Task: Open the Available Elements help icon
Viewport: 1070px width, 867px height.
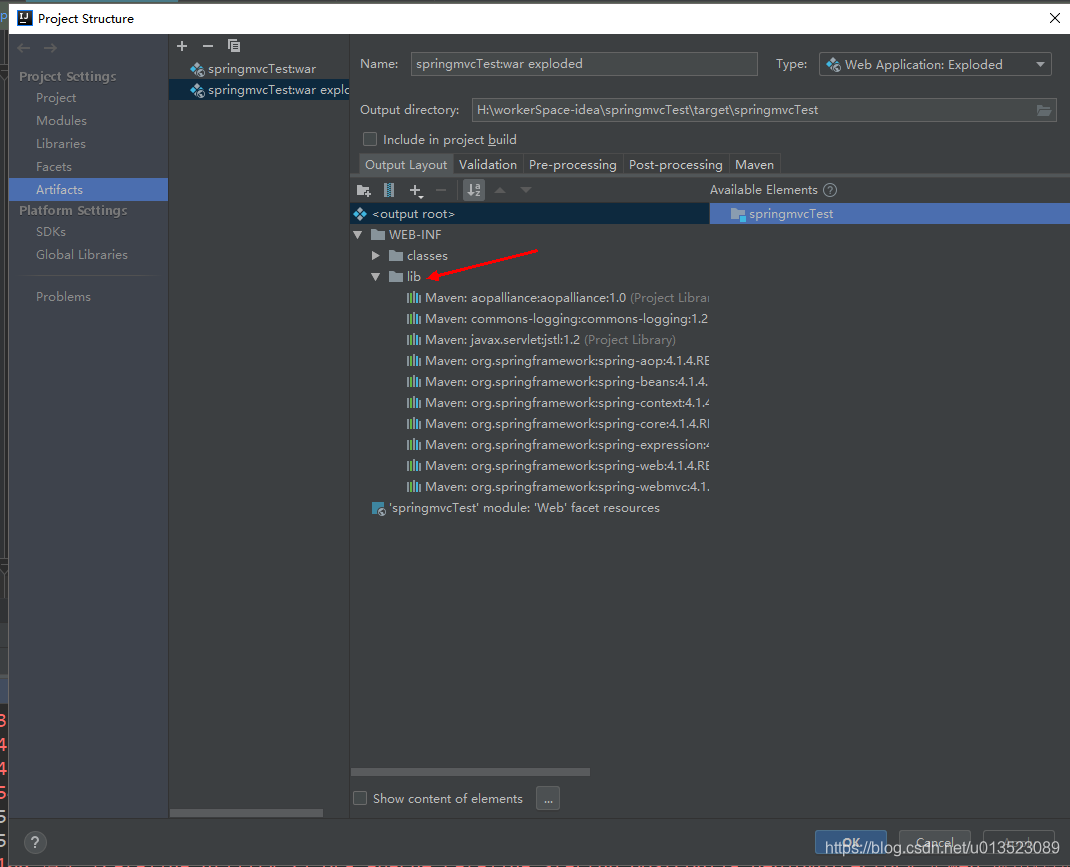Action: 830,190
